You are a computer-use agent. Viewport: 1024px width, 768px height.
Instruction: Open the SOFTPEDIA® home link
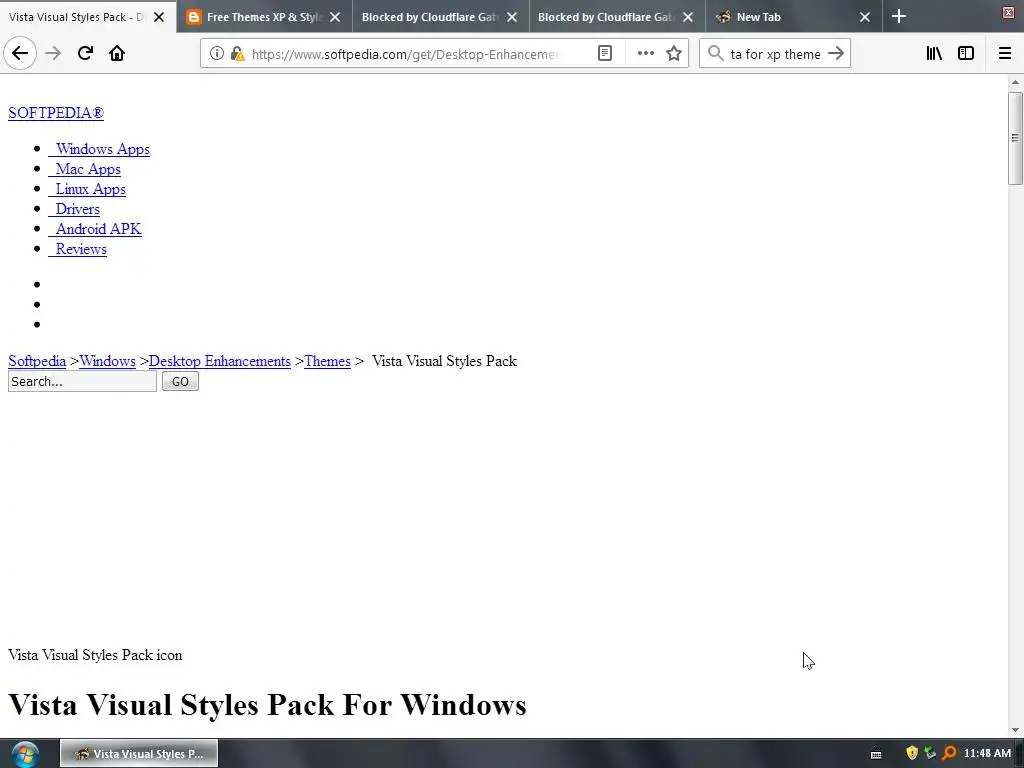(56, 113)
